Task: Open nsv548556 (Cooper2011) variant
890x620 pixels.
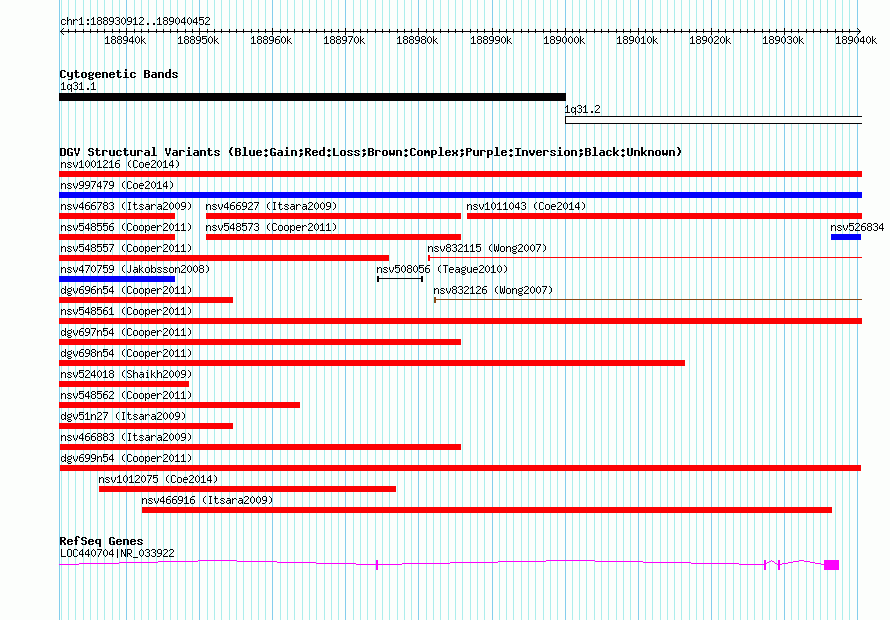Action: [x=126, y=227]
